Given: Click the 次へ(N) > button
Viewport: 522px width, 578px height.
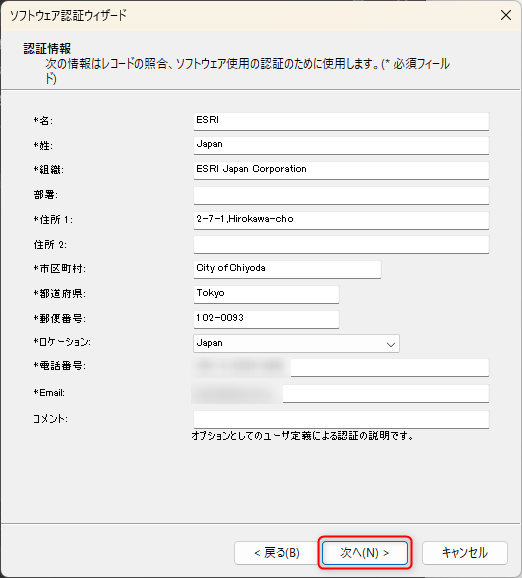Looking at the screenshot, I should coord(365,553).
